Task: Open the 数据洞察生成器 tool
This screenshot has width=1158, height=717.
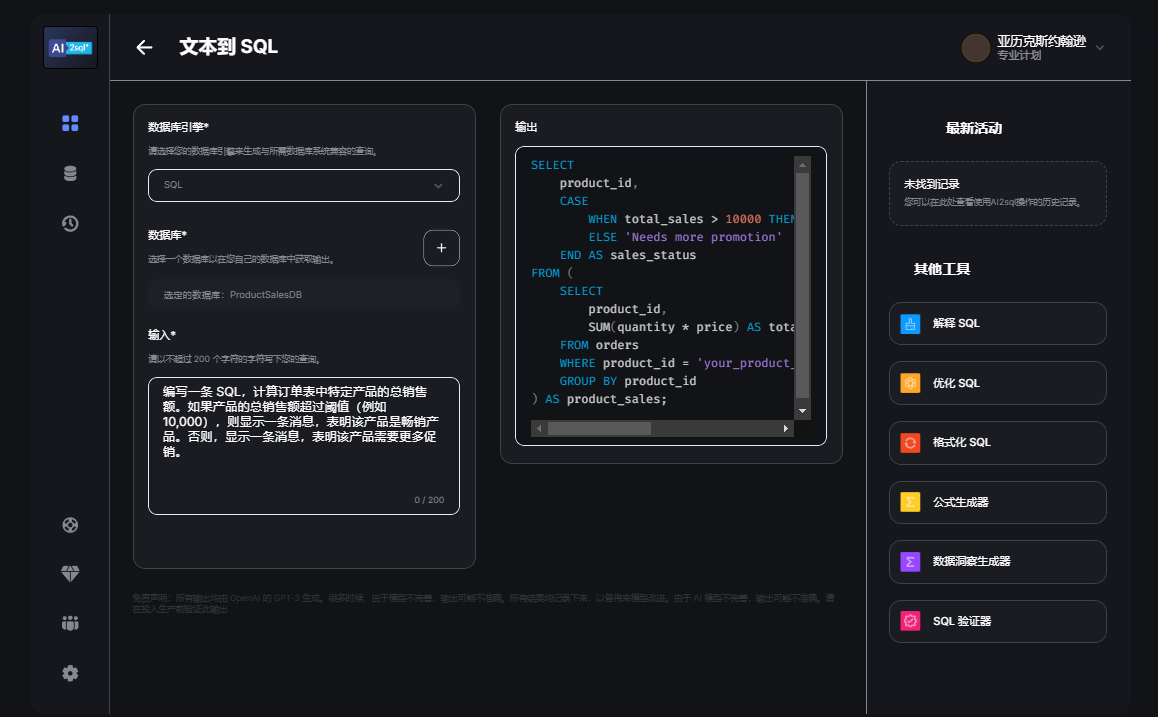Action: point(998,562)
